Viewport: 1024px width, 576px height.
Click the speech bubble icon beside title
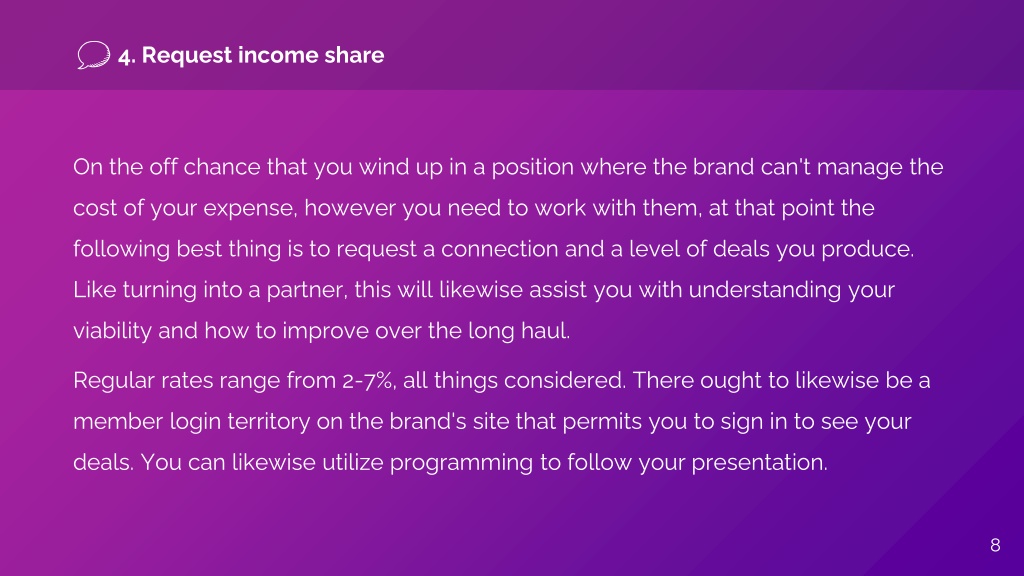click(x=93, y=55)
